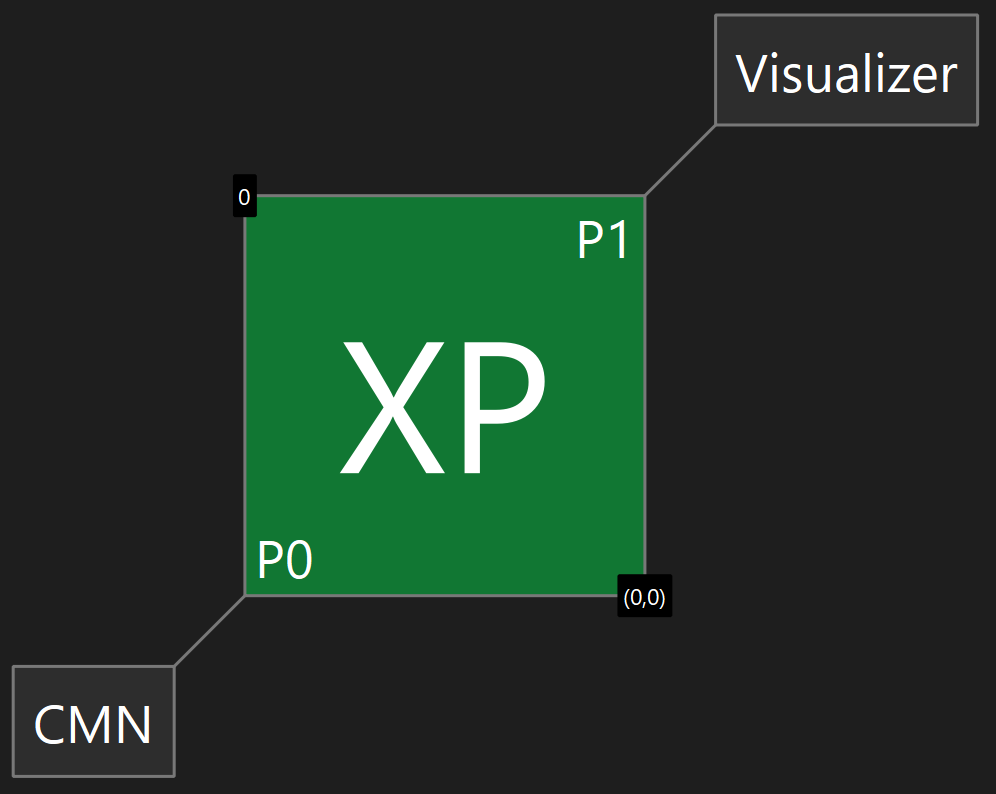
Task: Click XP corner where CMN link attaches
Action: pyautogui.click(x=246, y=595)
